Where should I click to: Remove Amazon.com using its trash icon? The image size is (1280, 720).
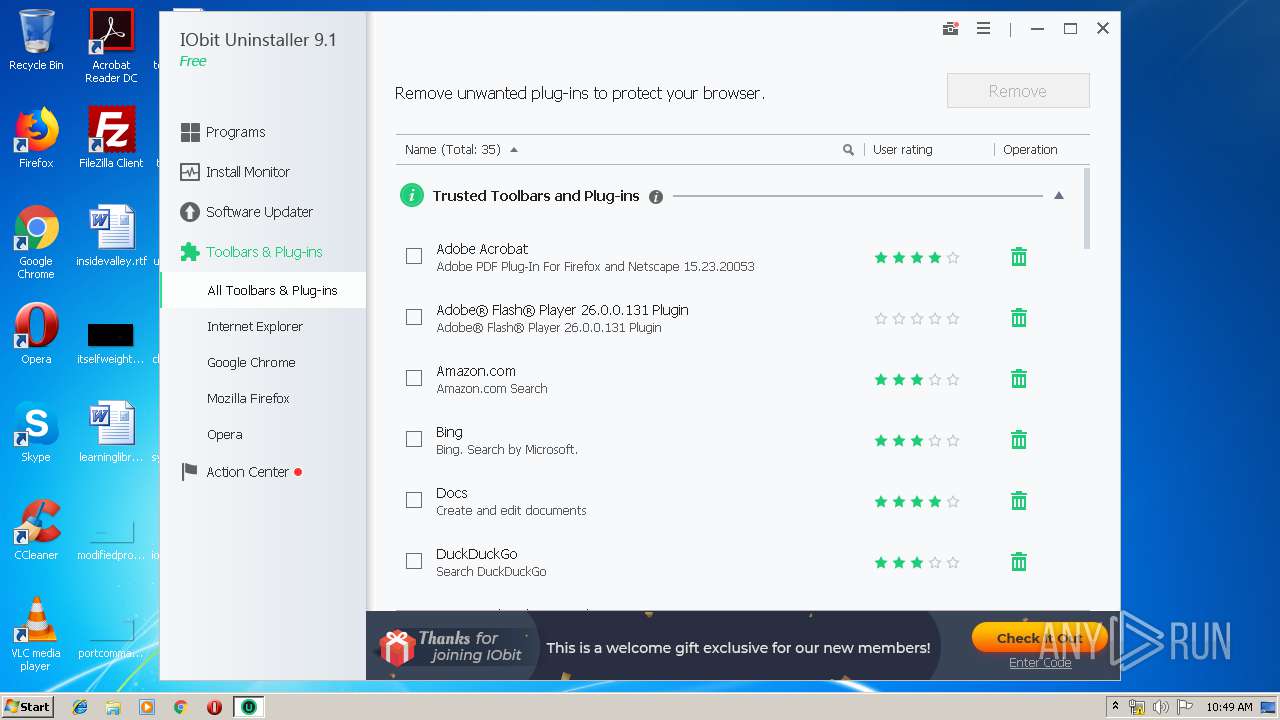[1019, 379]
